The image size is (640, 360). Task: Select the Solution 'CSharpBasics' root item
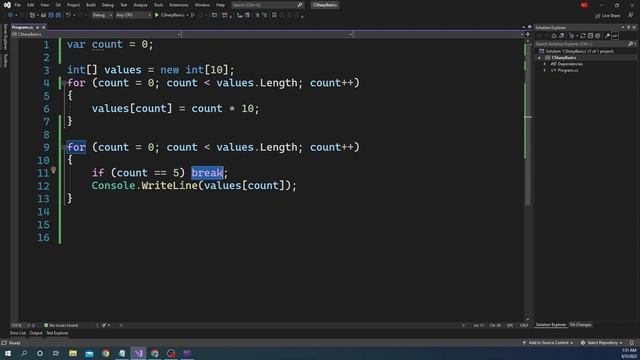576,51
